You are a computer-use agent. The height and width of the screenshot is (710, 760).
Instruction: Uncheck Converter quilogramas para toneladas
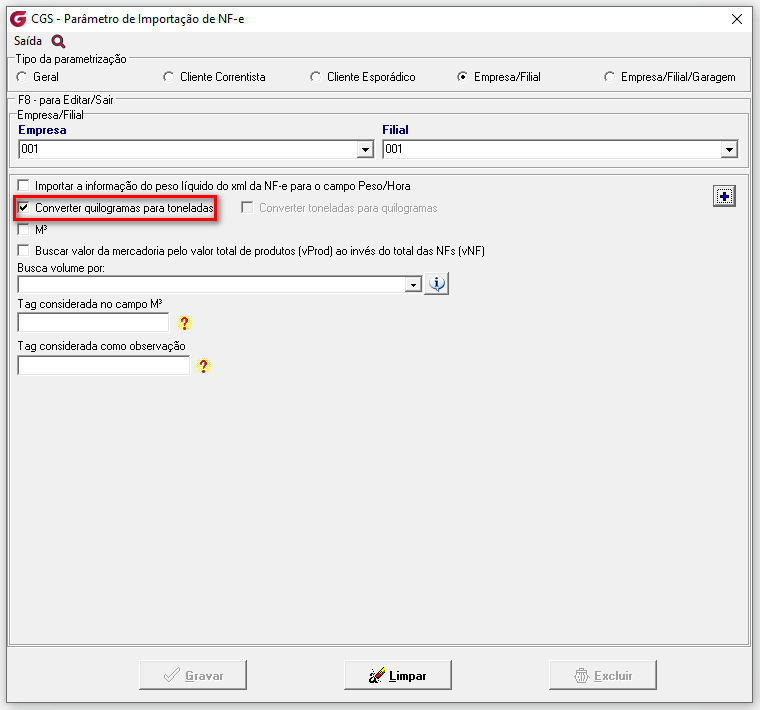[x=23, y=208]
